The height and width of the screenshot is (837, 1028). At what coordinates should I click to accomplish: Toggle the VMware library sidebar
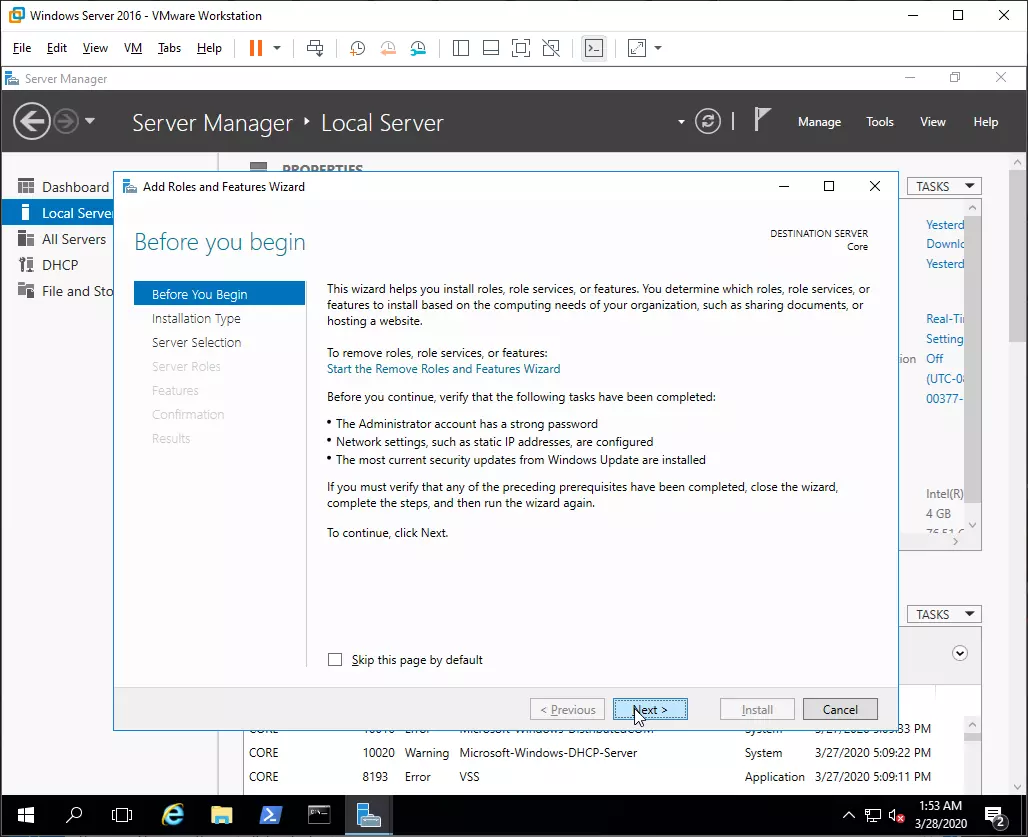pos(461,48)
